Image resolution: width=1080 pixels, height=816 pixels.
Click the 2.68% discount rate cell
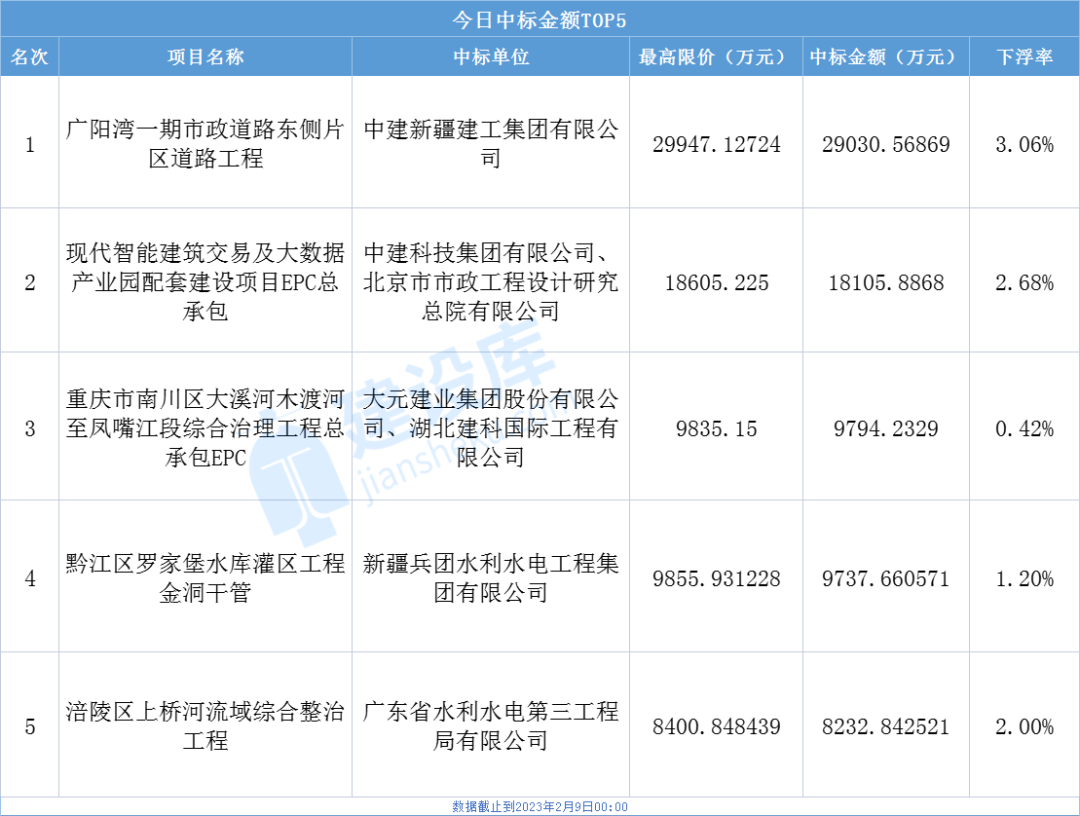tap(1024, 283)
